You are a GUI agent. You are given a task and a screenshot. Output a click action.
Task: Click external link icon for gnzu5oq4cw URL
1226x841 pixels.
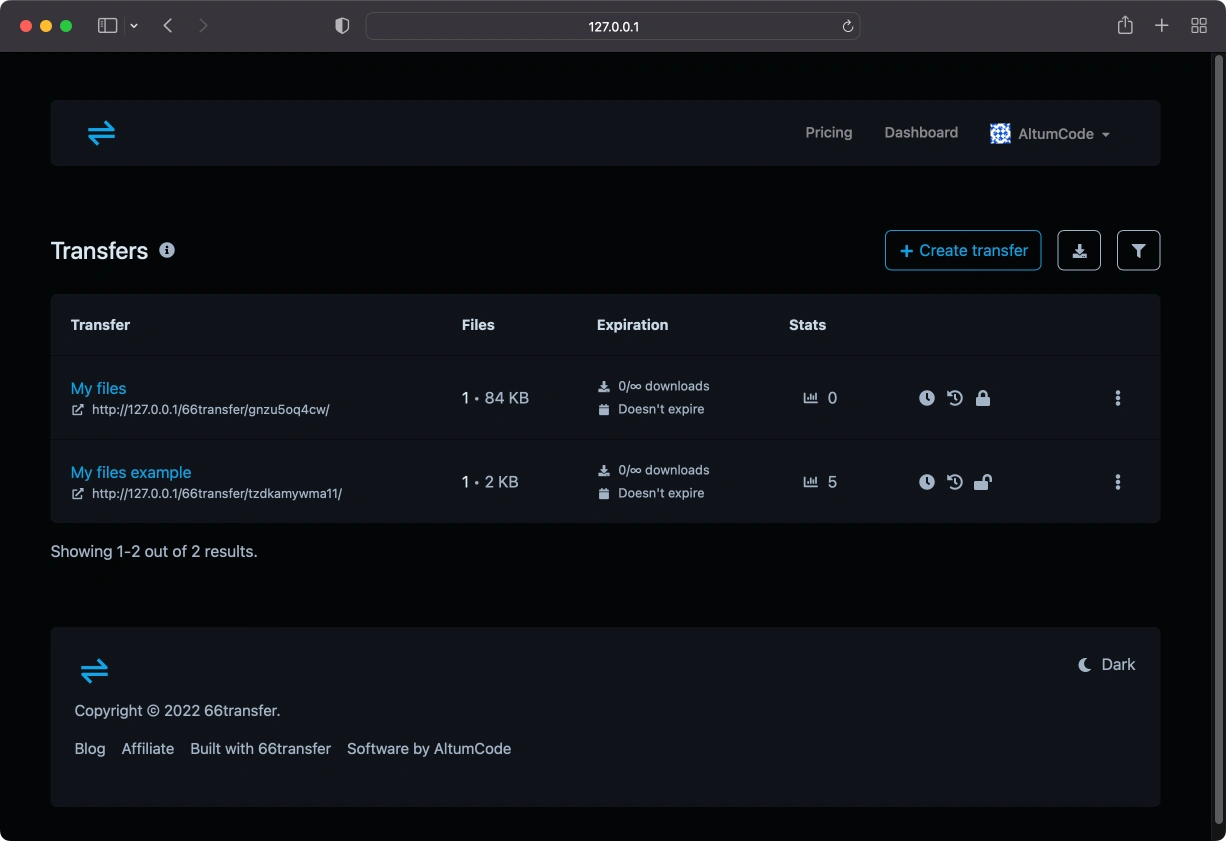78,410
